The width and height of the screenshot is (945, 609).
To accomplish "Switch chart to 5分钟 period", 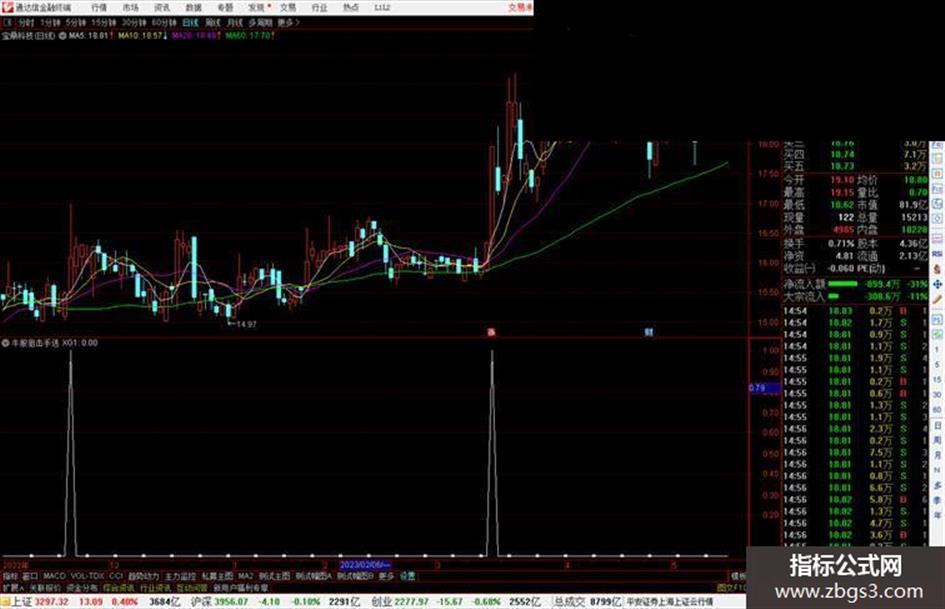I will coord(76,22).
